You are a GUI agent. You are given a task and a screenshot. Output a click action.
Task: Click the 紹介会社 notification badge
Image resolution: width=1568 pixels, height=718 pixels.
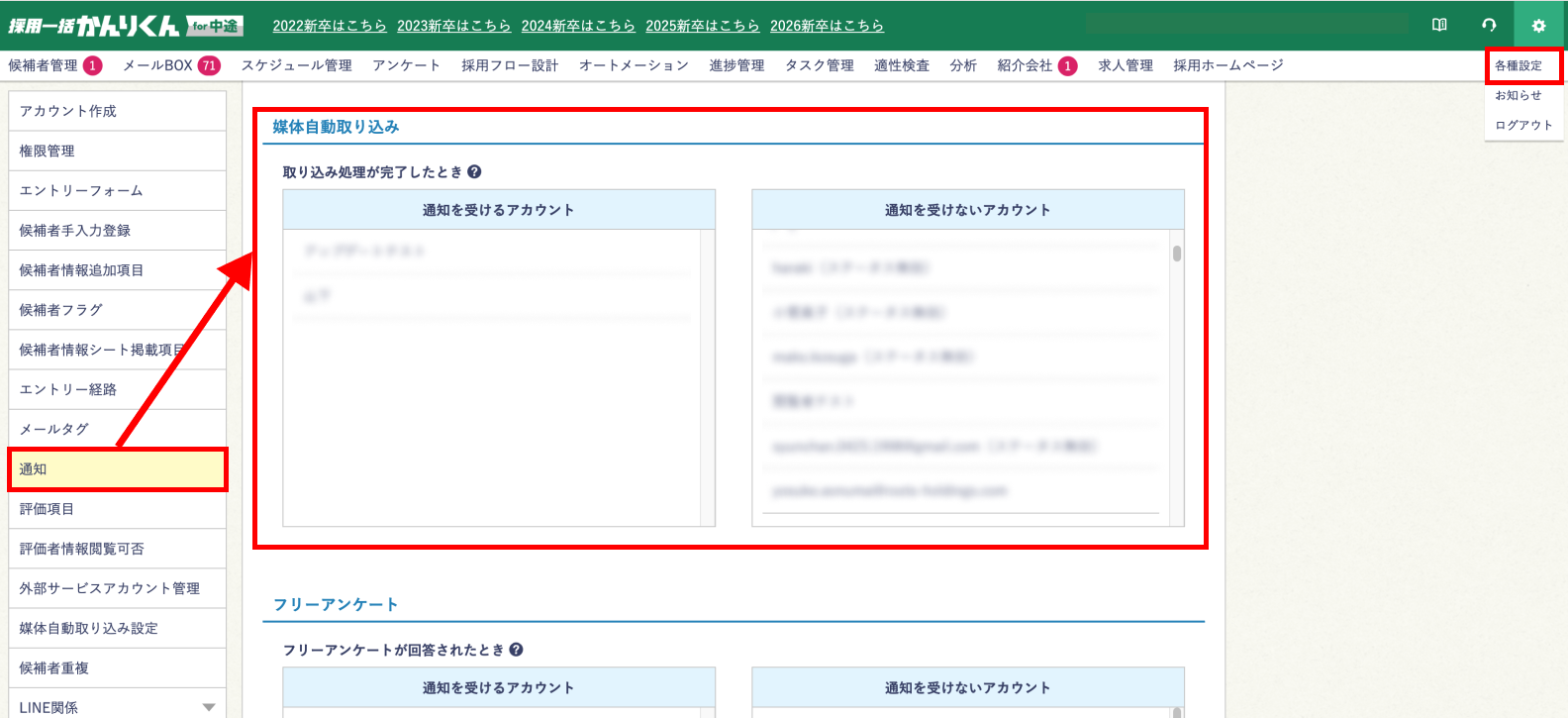(1067, 65)
